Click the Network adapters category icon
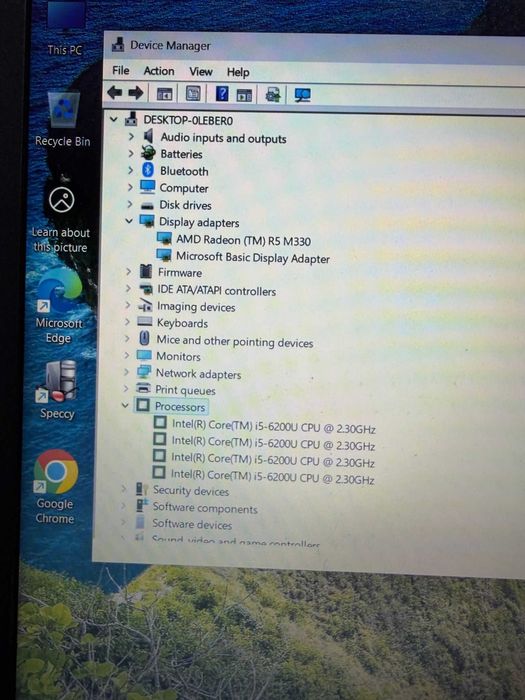 coord(144,372)
